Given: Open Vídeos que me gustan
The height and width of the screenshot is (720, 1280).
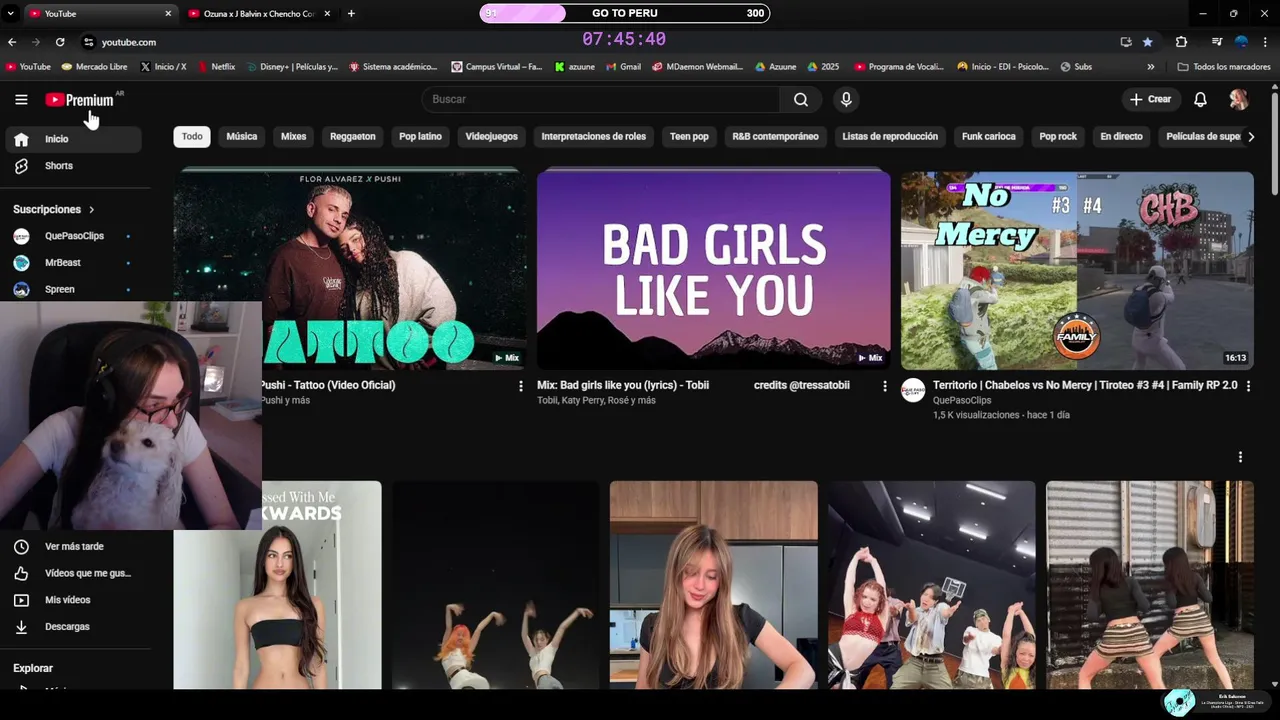Looking at the screenshot, I should [74, 573].
